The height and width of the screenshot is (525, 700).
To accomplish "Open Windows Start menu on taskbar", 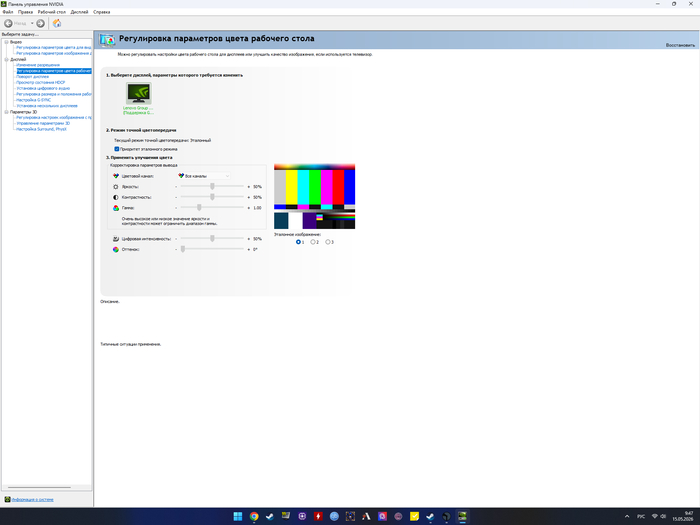I will coord(238,516).
